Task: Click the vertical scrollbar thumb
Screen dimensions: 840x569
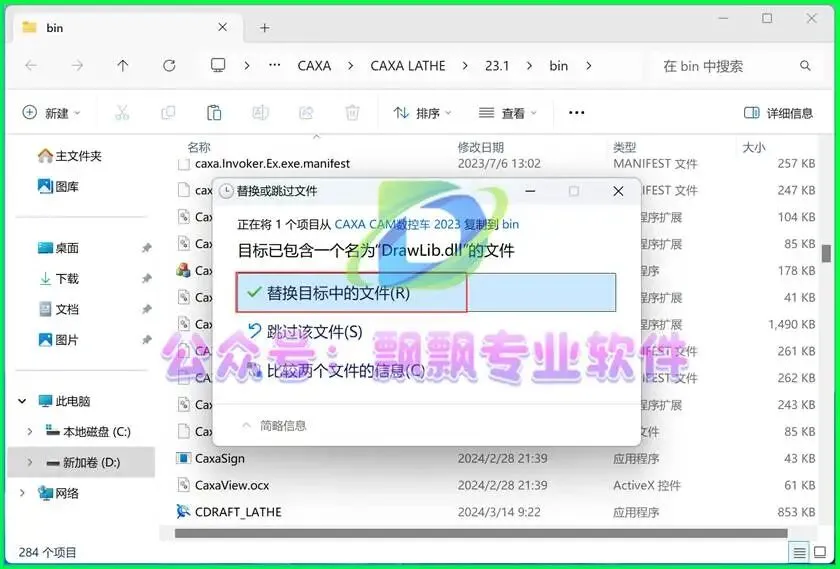Action: click(x=826, y=253)
